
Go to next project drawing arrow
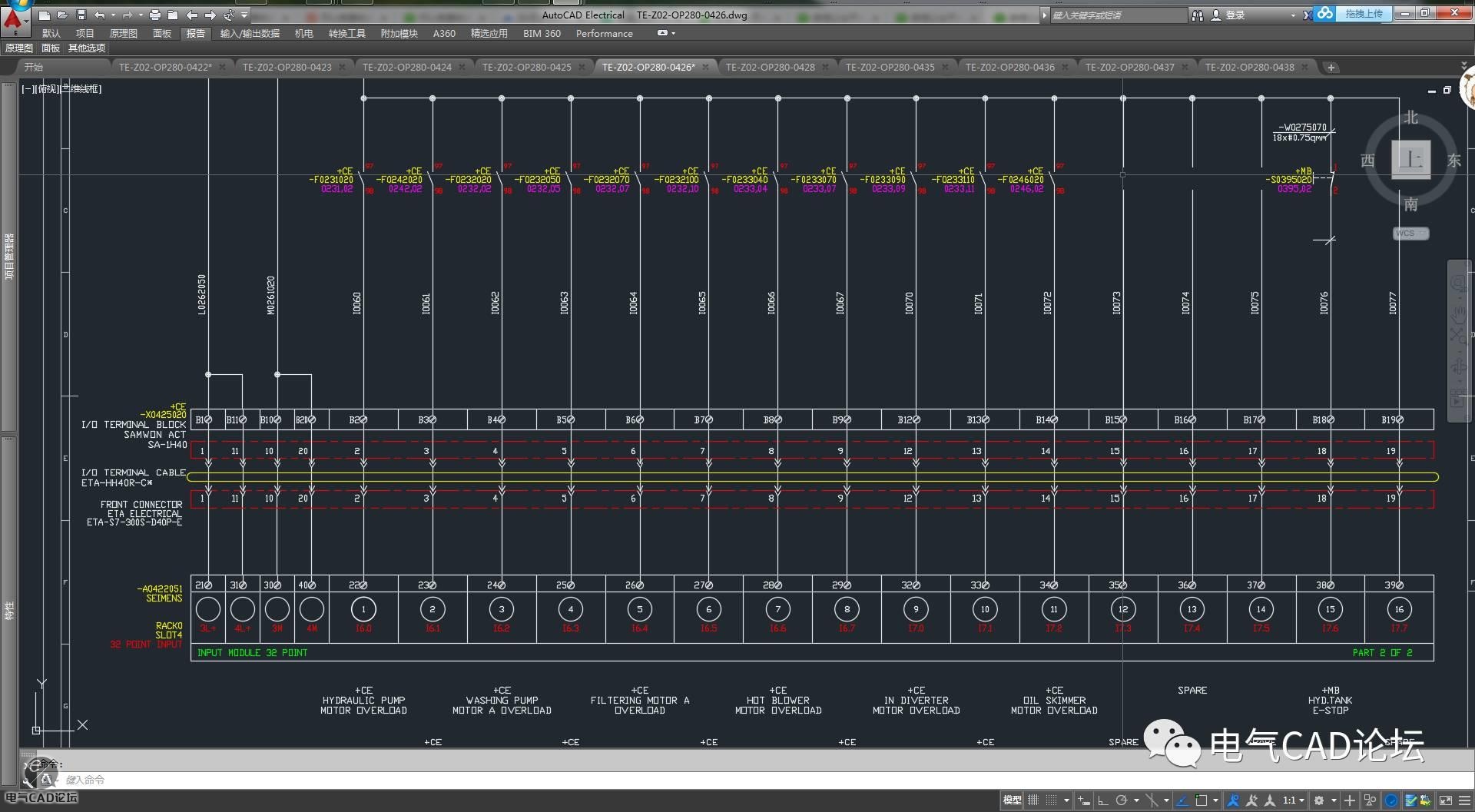(210, 15)
